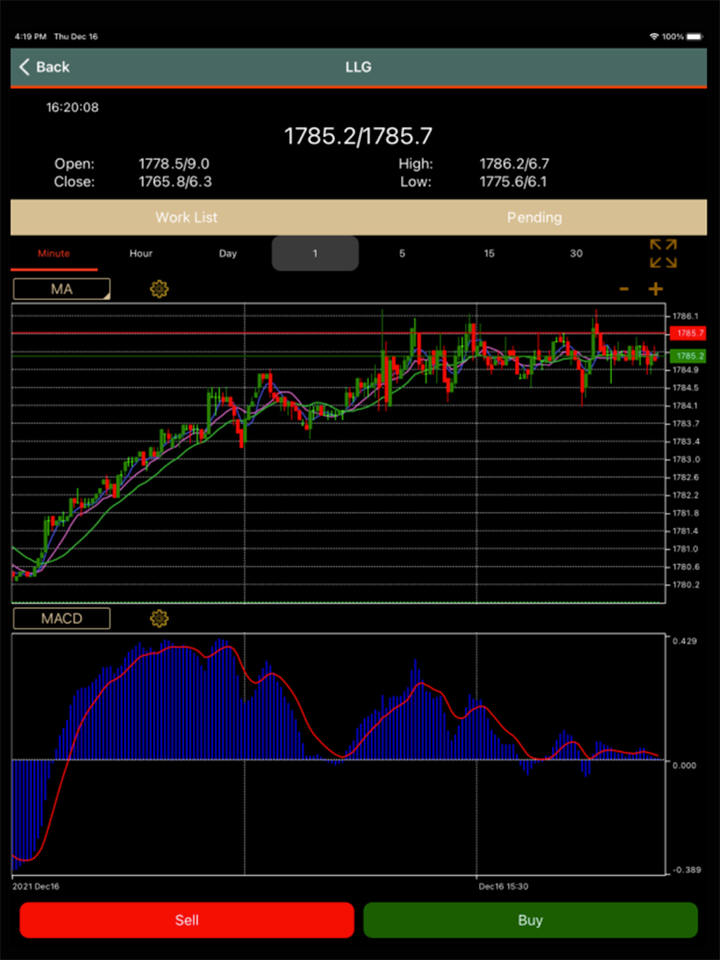Open the MACD indicator dropdown

[62, 618]
